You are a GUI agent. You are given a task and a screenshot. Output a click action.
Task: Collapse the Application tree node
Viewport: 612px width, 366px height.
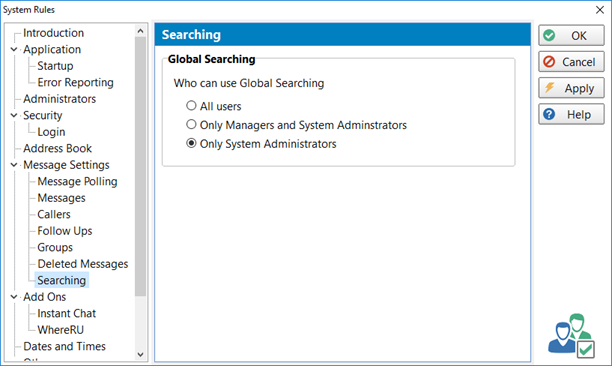click(x=14, y=50)
